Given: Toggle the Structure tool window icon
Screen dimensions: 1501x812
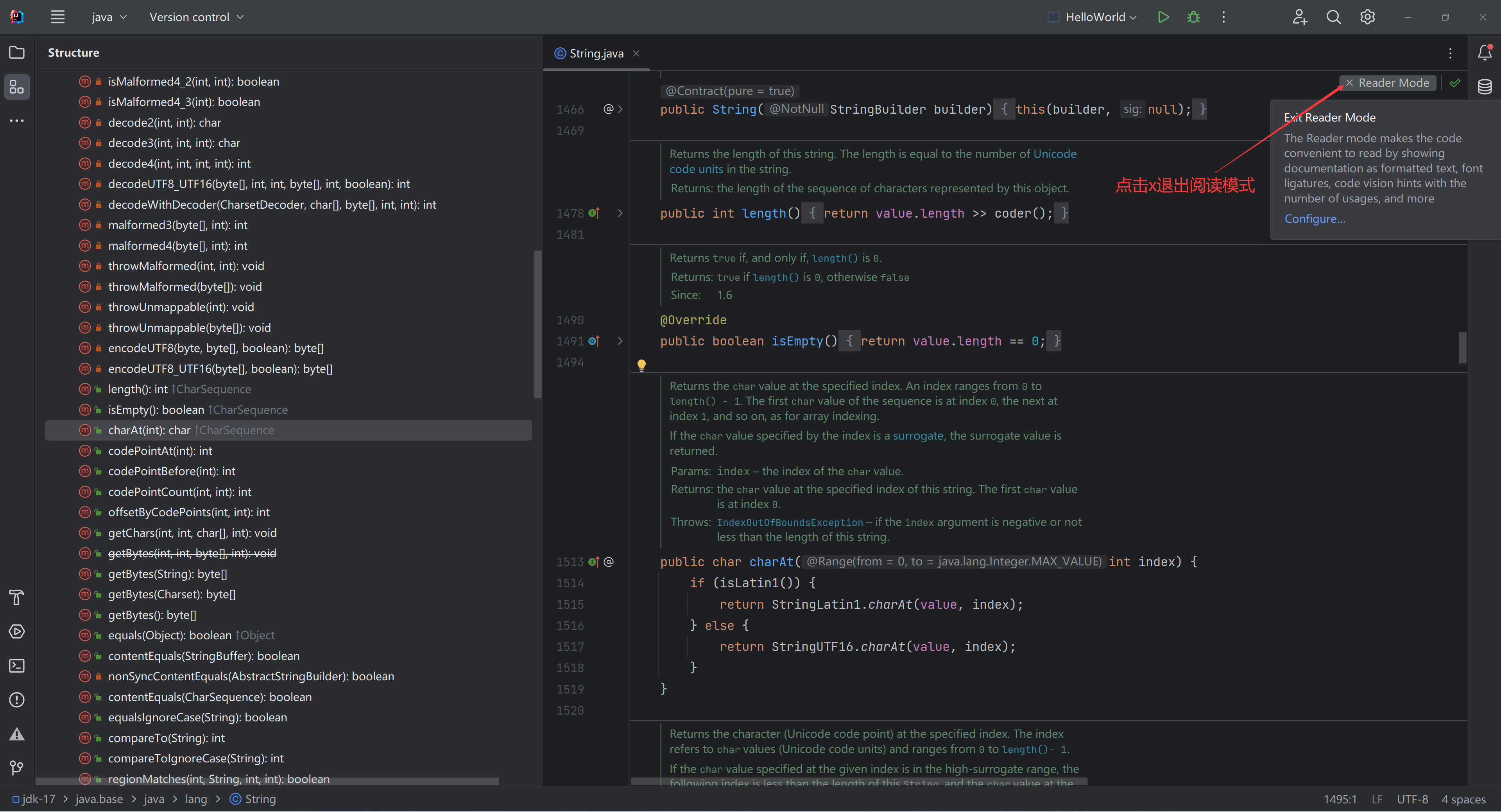Looking at the screenshot, I should point(17,87).
